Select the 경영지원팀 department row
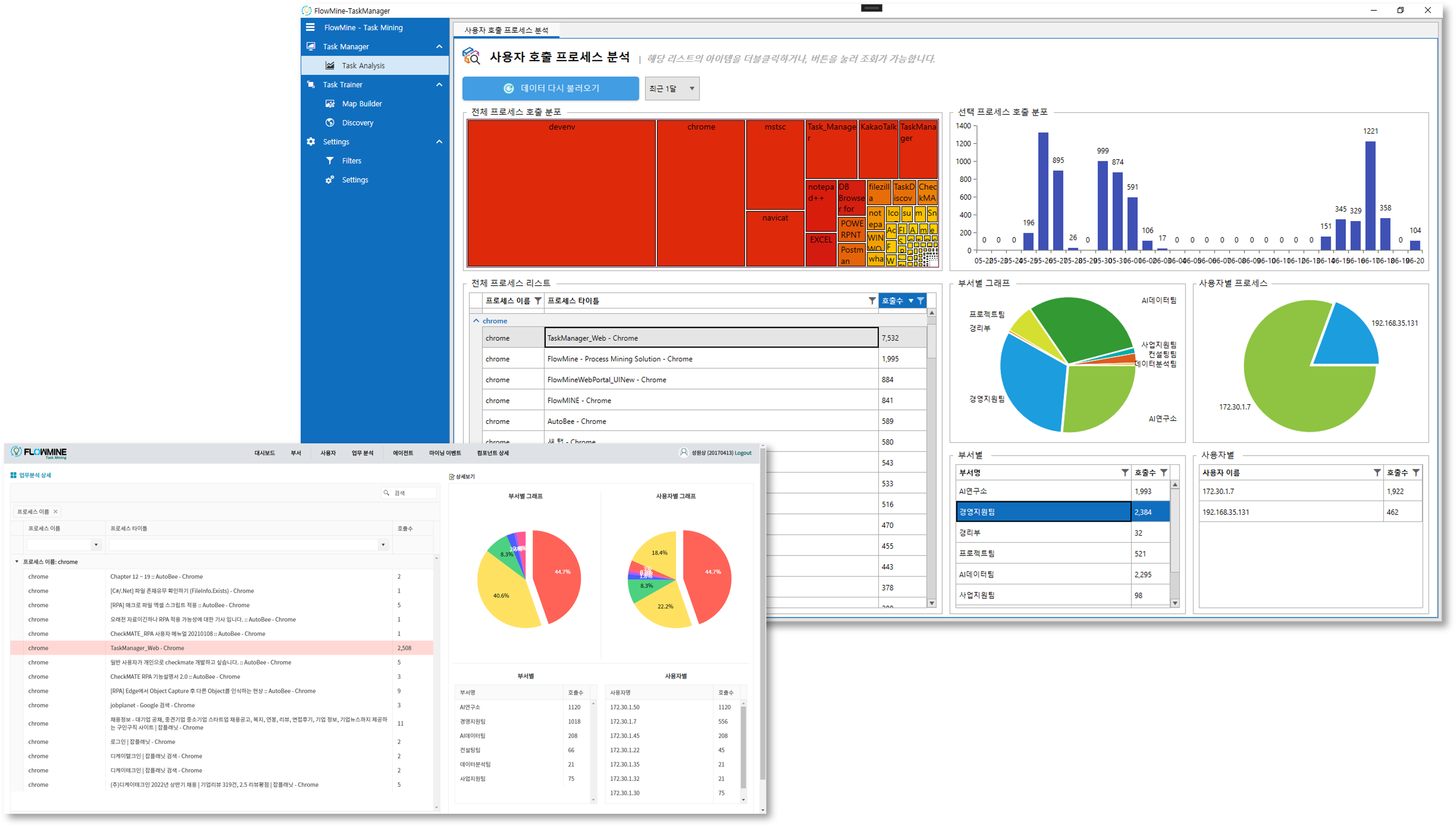 pos(1062,512)
